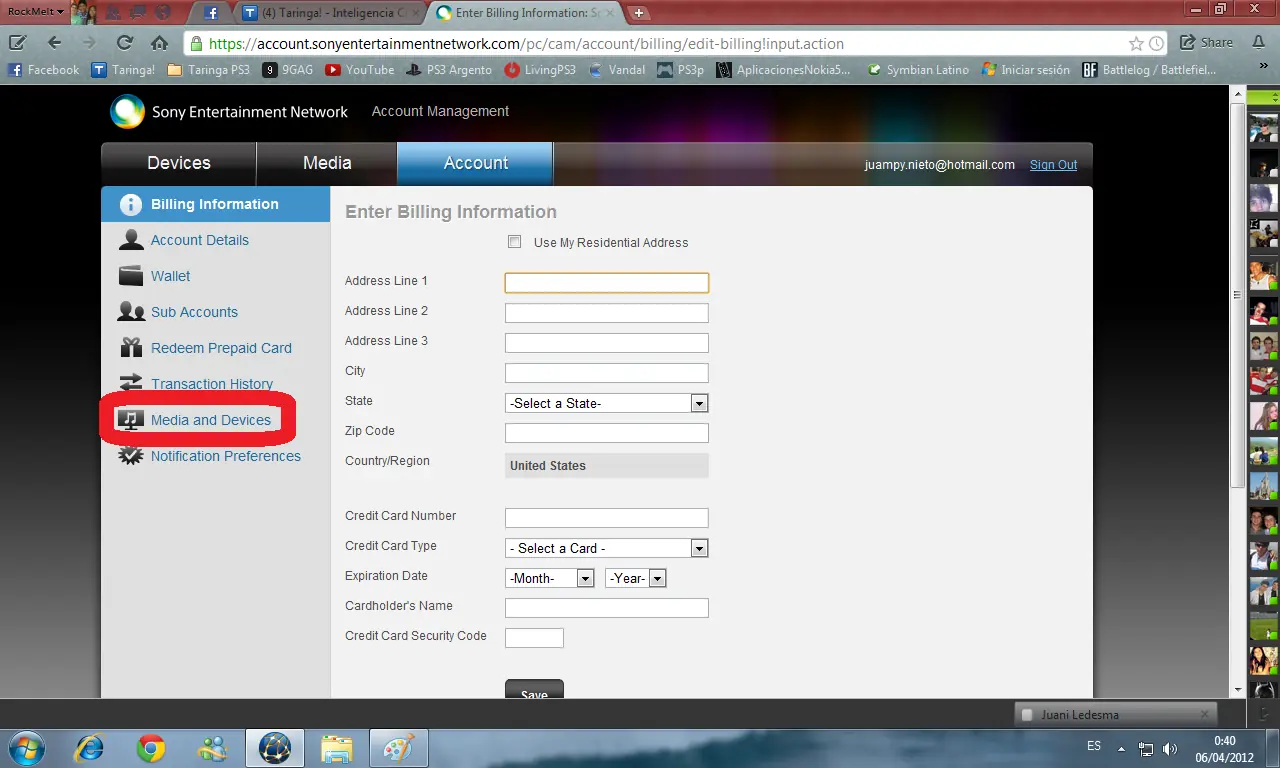Viewport: 1280px width, 768px height.
Task: Click the Save button
Action: pos(534,690)
